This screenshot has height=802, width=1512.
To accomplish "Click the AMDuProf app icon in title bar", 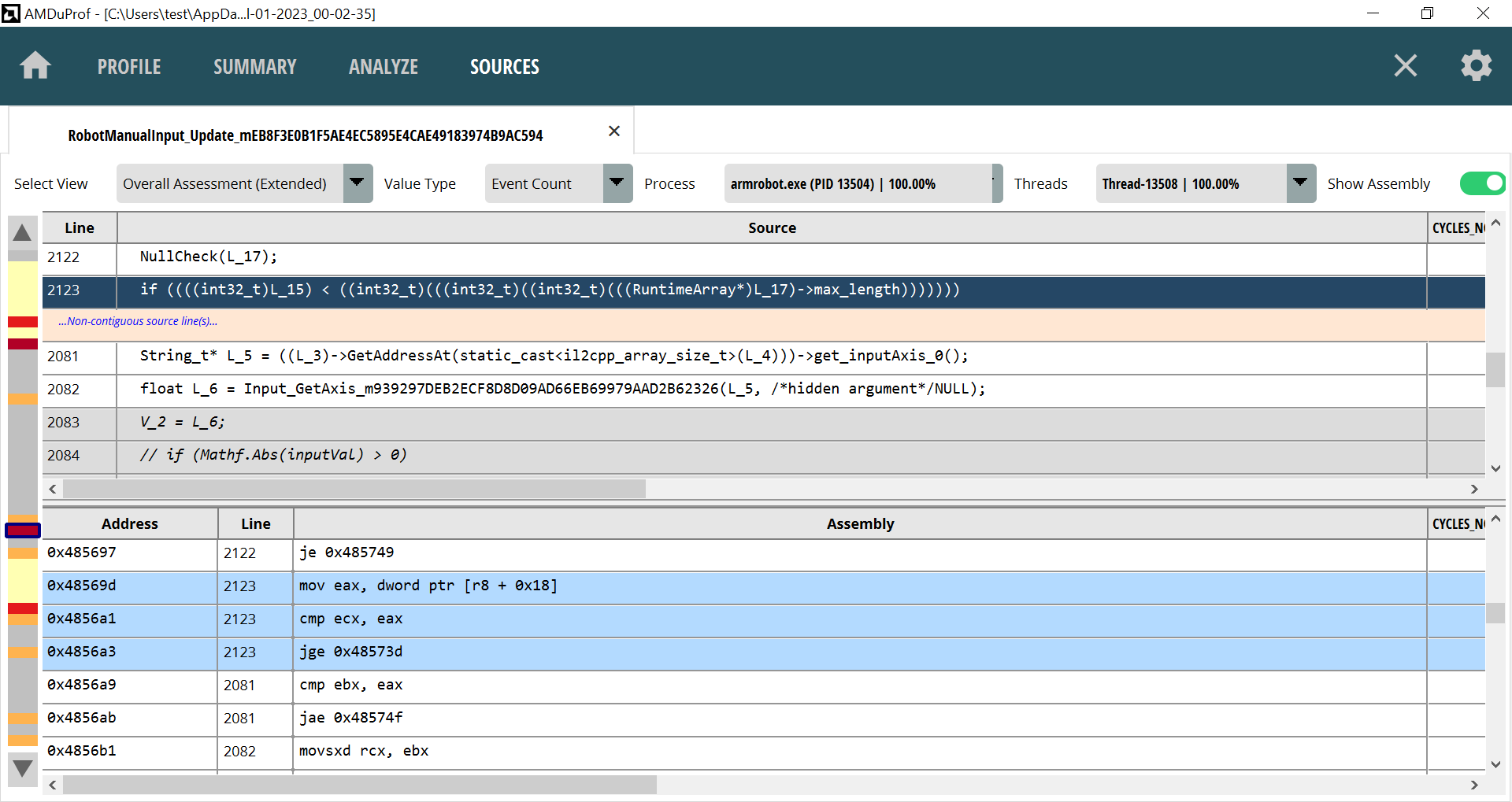I will [10, 13].
